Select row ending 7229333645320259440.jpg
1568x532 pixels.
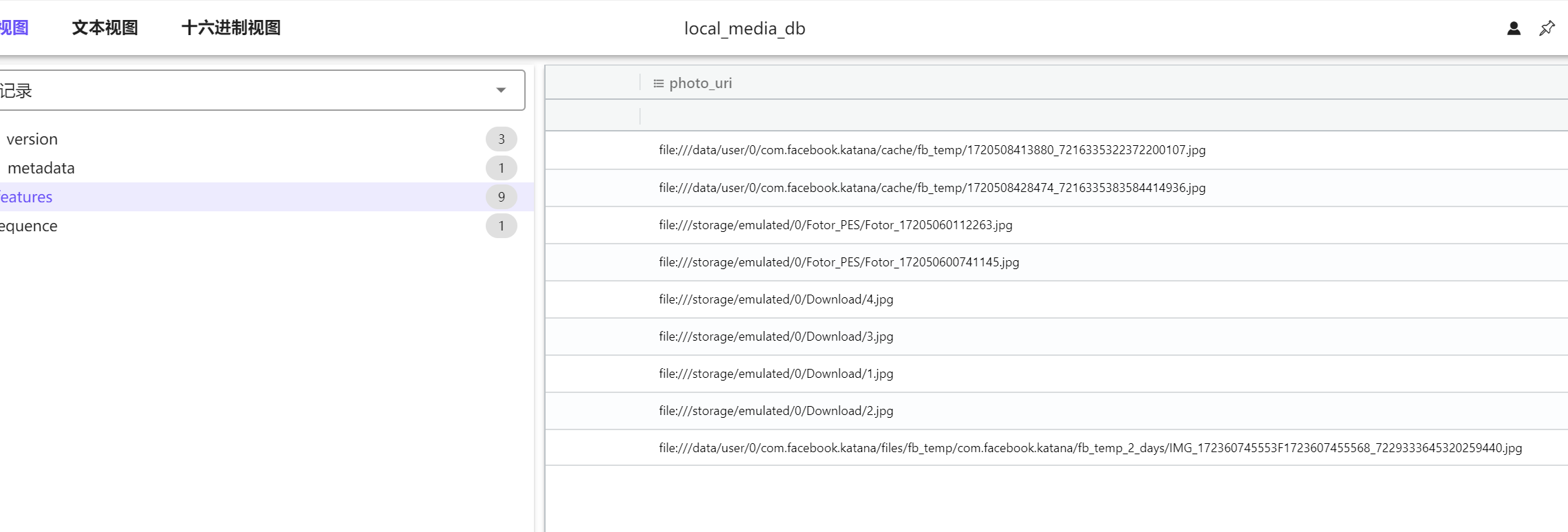tap(1057, 448)
